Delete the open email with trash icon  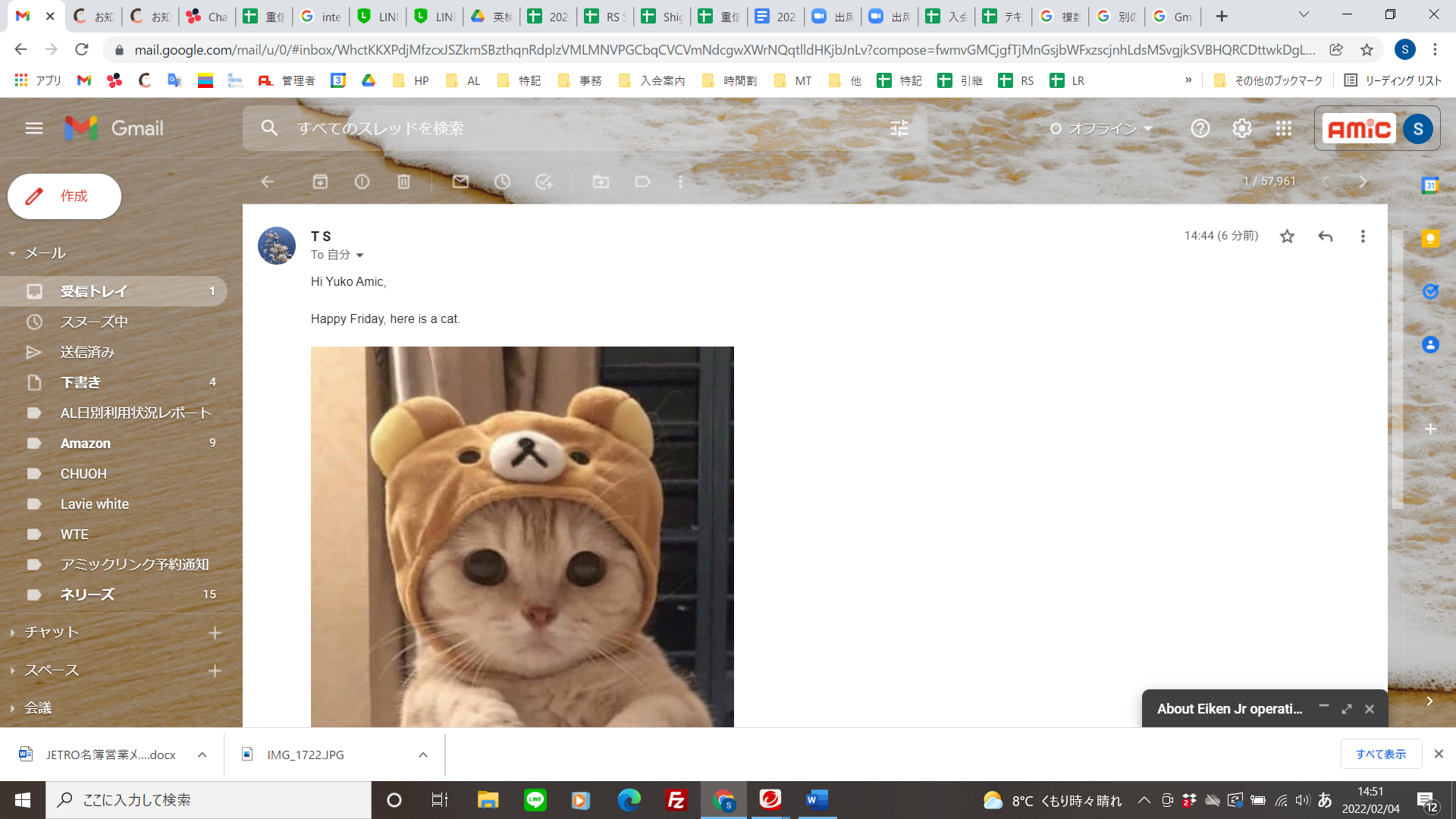coord(403,181)
